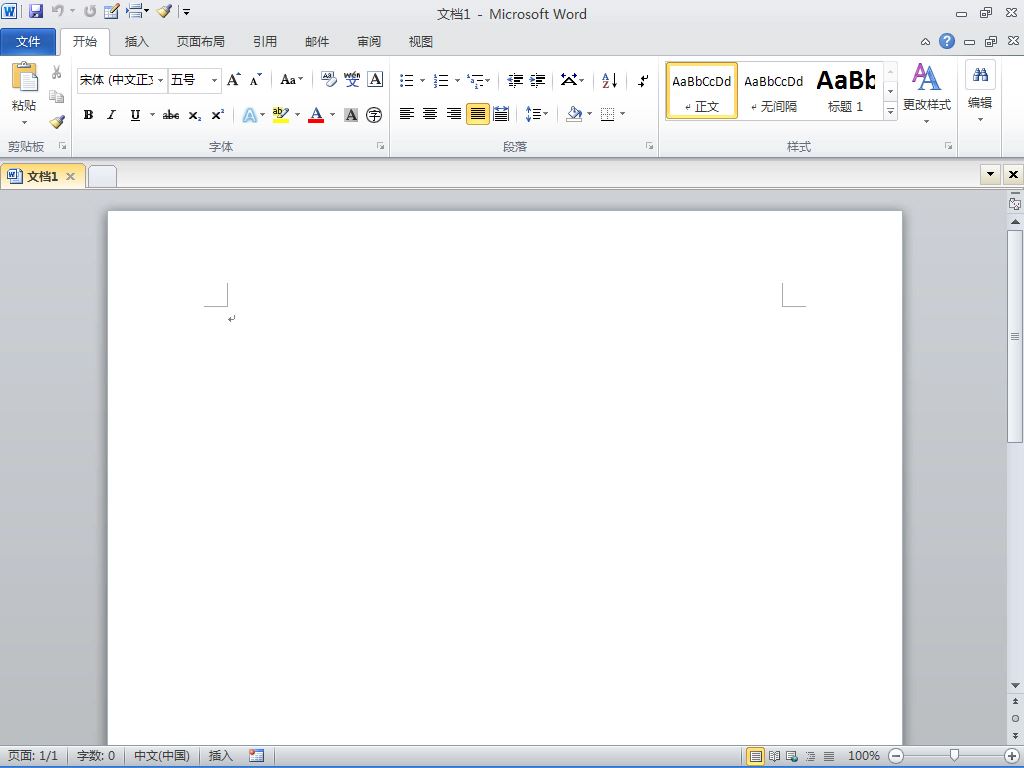Click the Zoom Out minus icon
This screenshot has width=1024, height=768.
point(897,756)
